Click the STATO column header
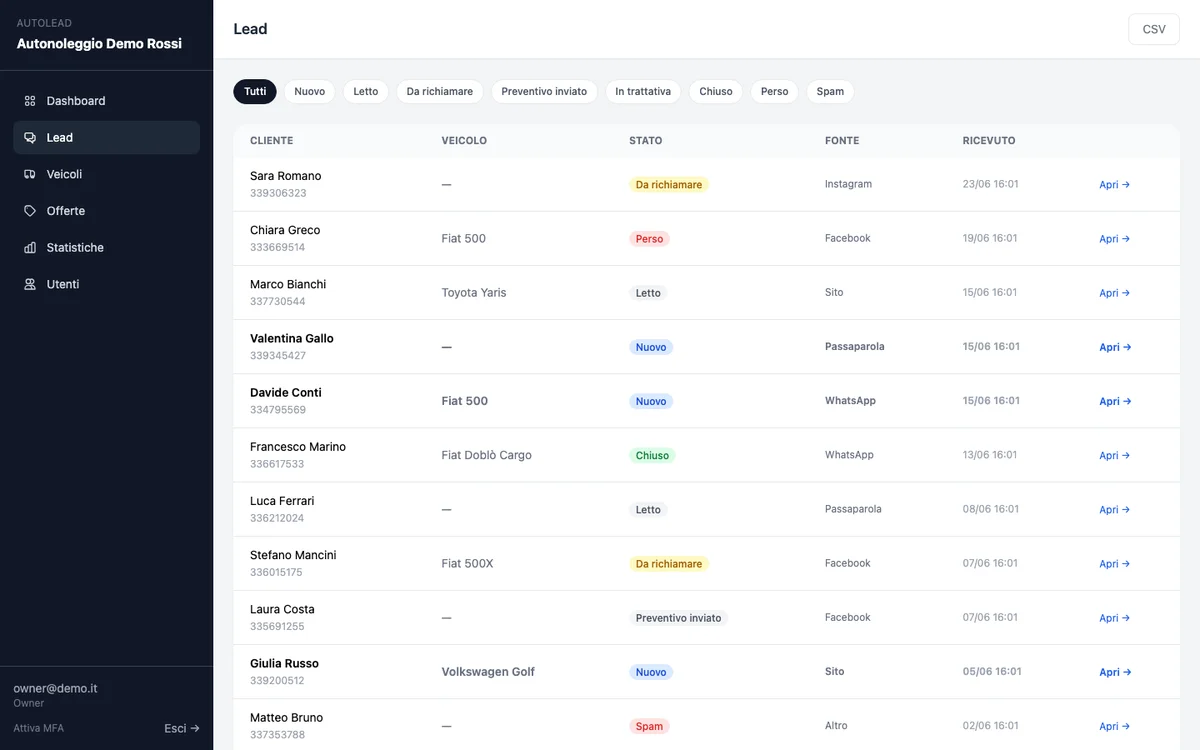1200x750 pixels. tap(646, 141)
